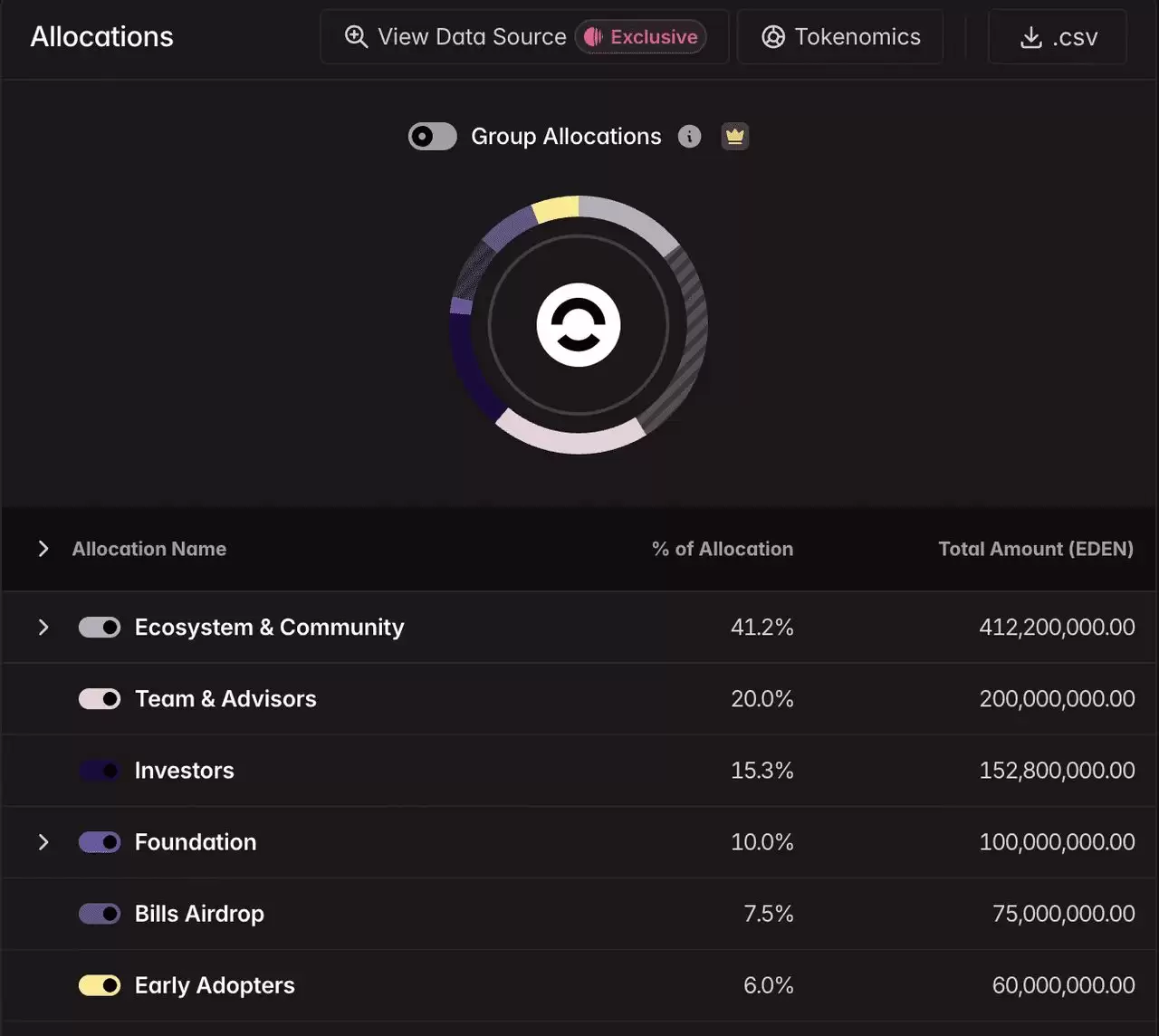
Task: Click the yellow Early Adopters donut segment
Action: click(556, 208)
